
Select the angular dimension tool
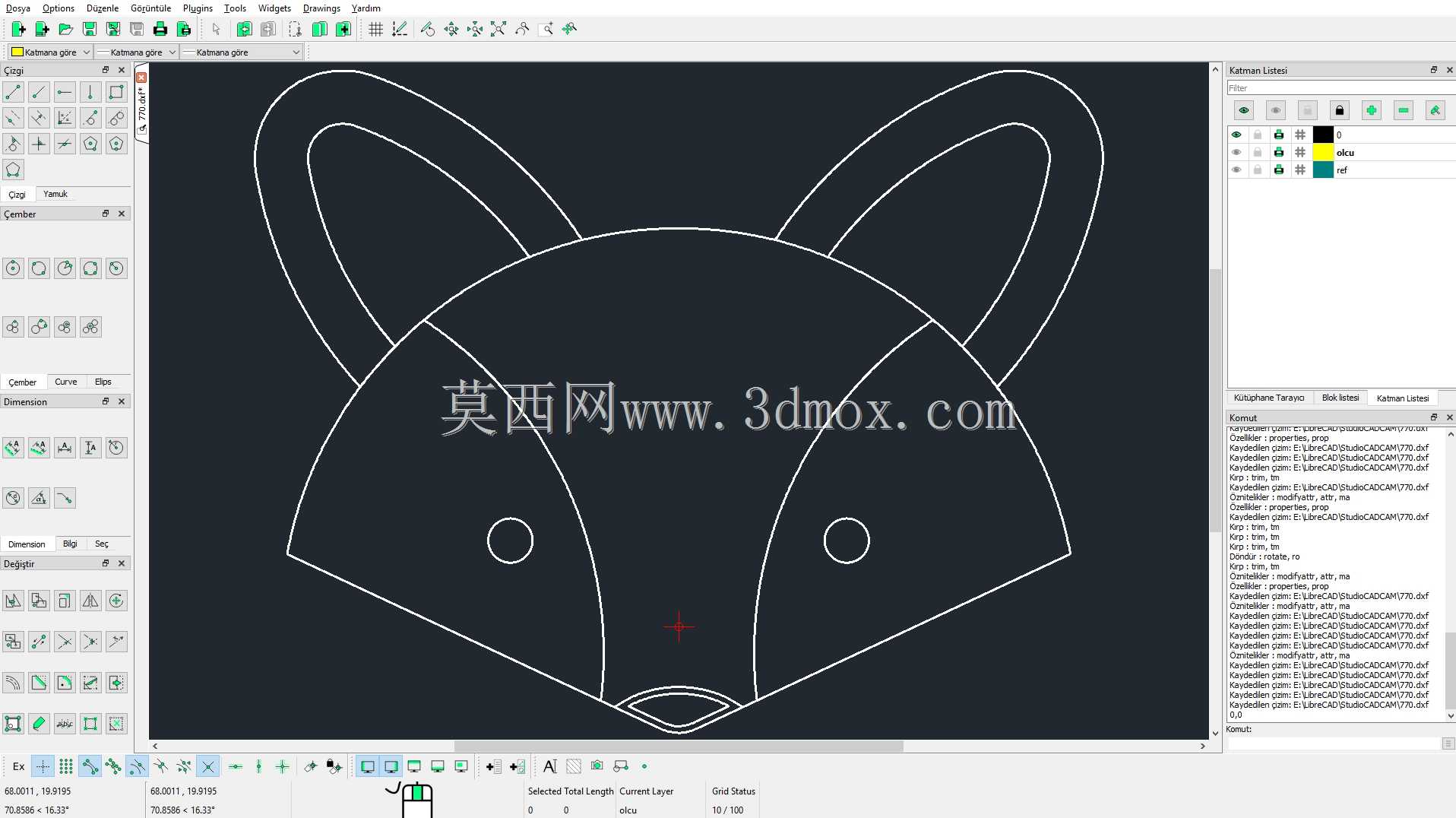click(x=39, y=498)
